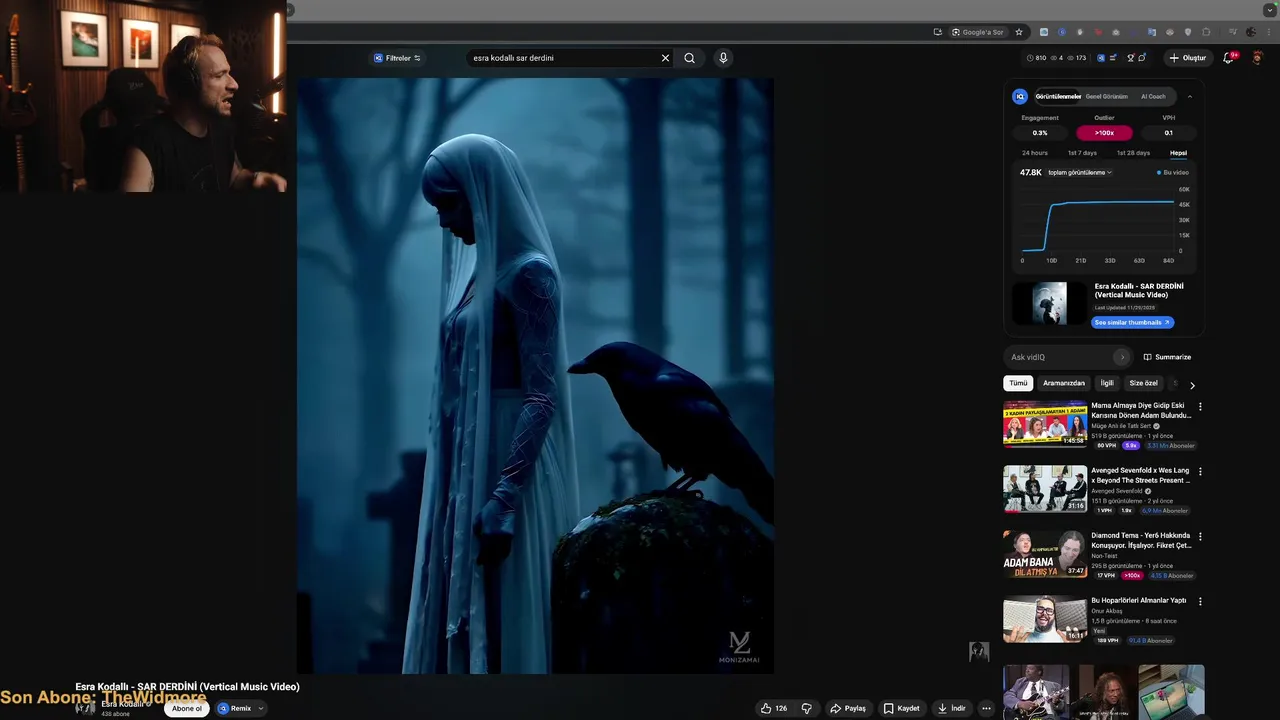The width and height of the screenshot is (1280, 720).
Task: Open the browser extensions puzzle icon
Action: coord(1207,32)
